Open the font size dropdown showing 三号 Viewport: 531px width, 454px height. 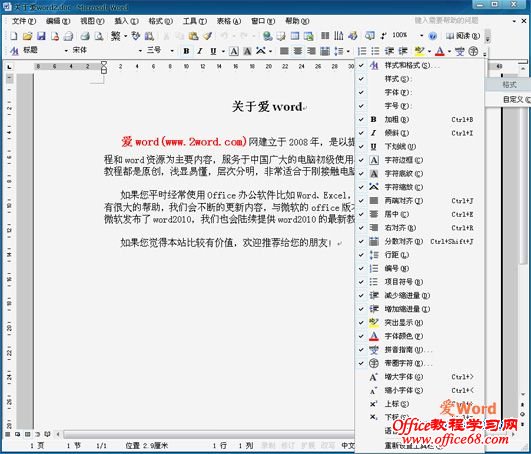pos(172,51)
